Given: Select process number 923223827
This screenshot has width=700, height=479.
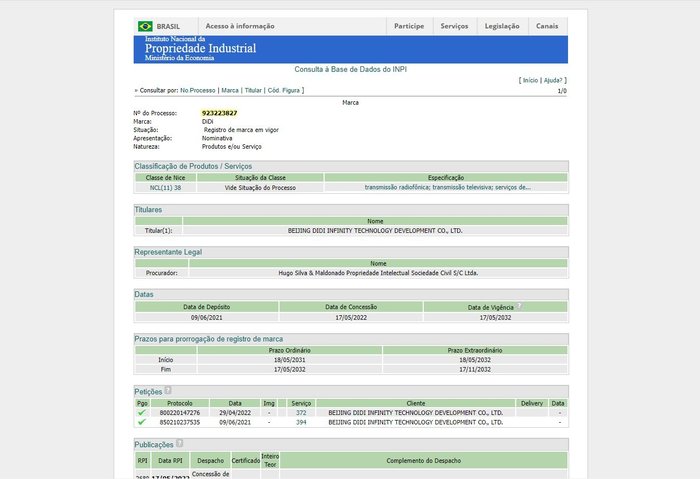Looking at the screenshot, I should [219, 113].
